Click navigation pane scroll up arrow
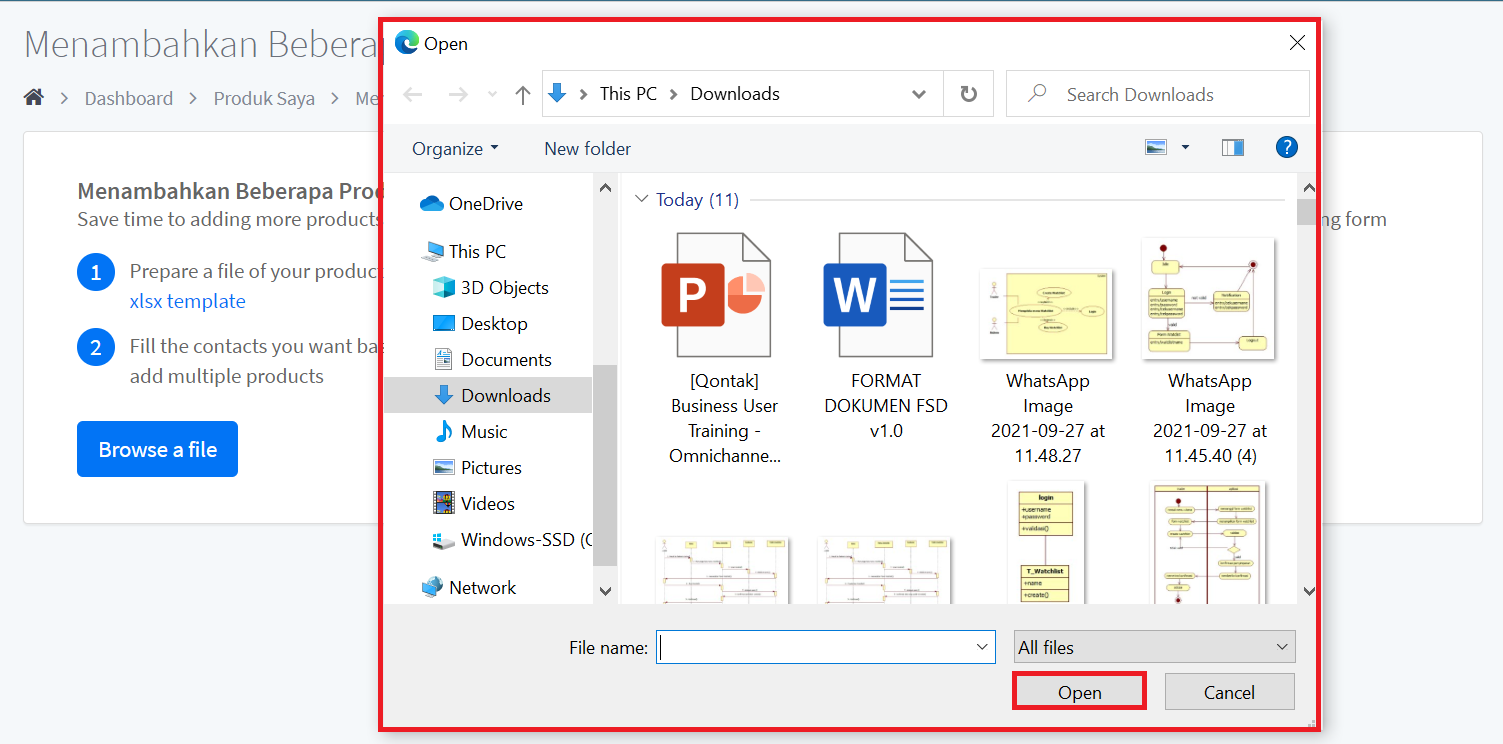 click(x=605, y=187)
